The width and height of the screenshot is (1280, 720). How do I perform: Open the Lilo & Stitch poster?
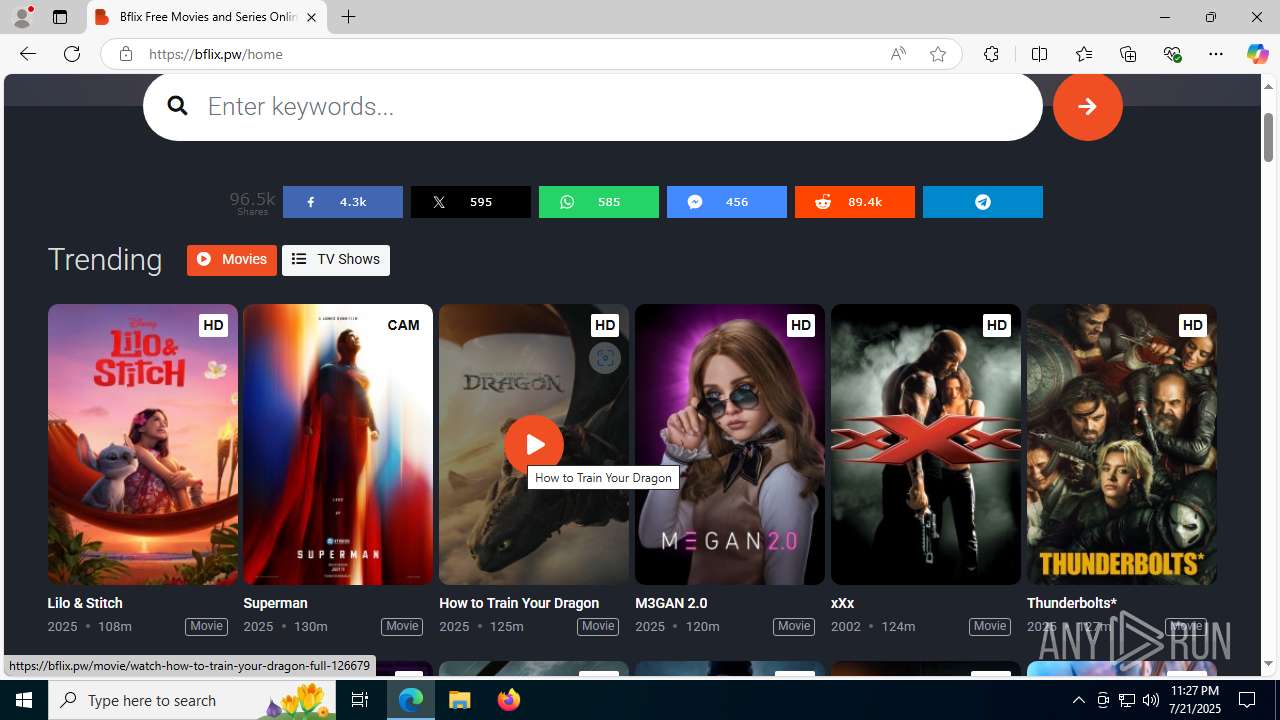pos(142,444)
